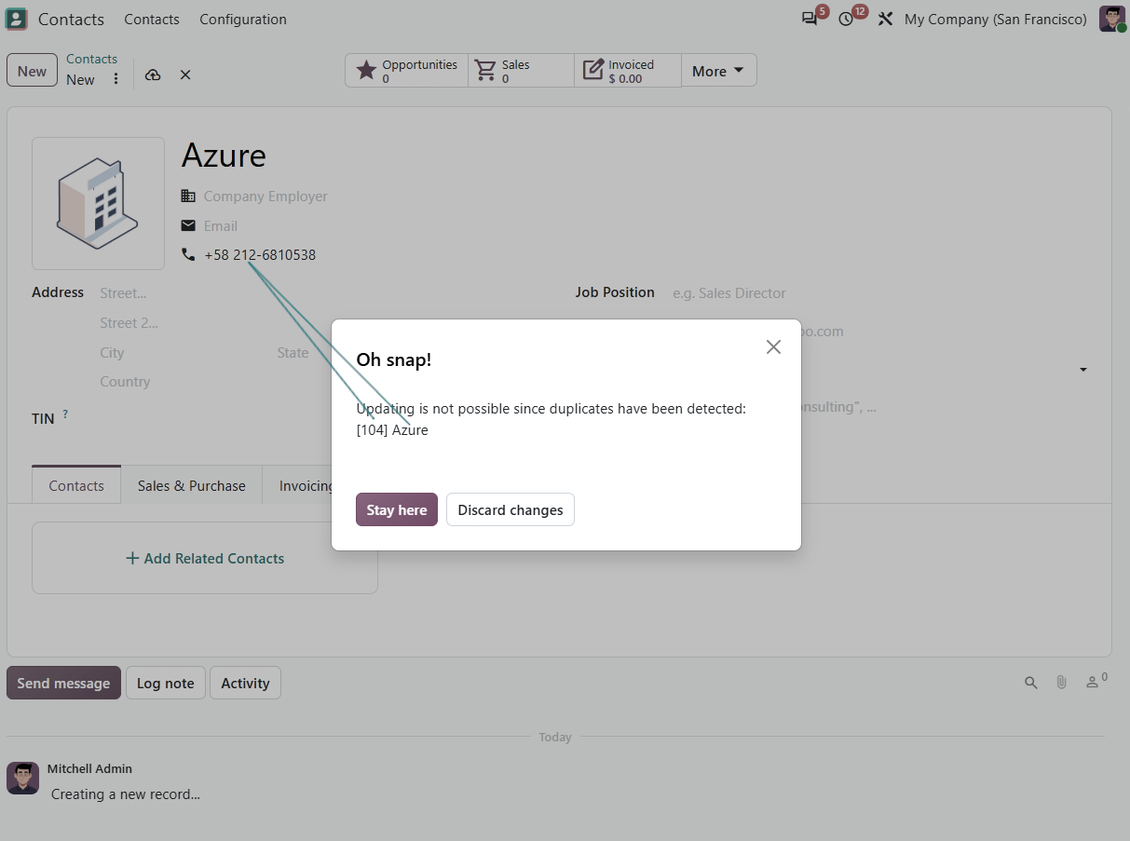Switch company My Company (San Francisco)

[995, 19]
